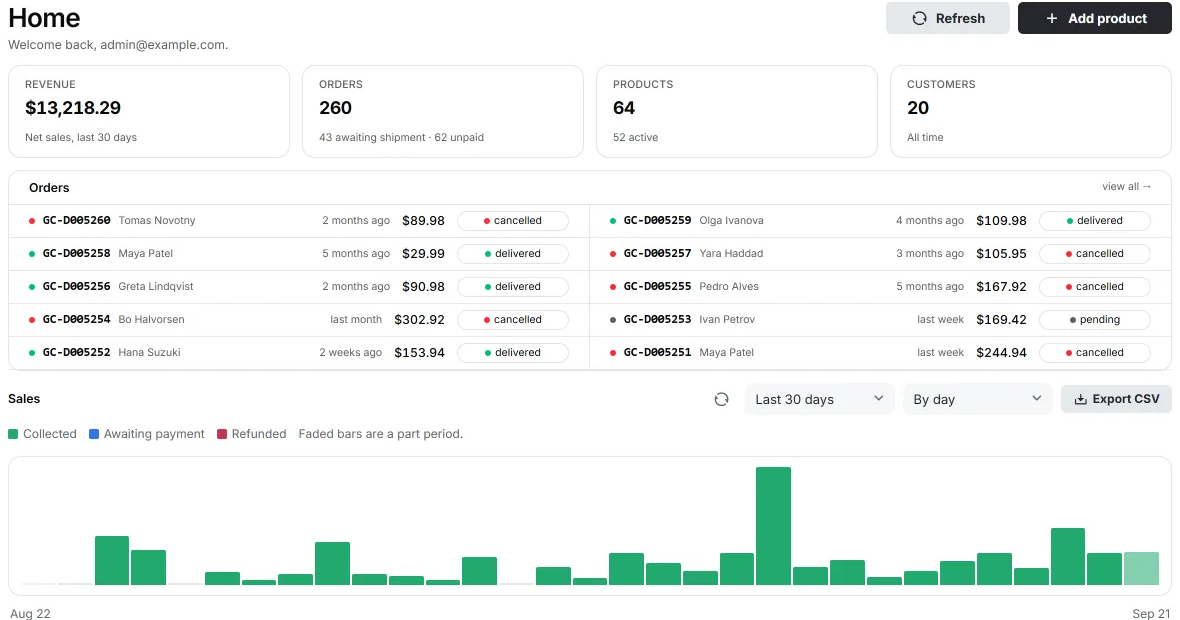This screenshot has height=620, width=1180.
Task: Click the Refresh button at top
Action: click(947, 18)
